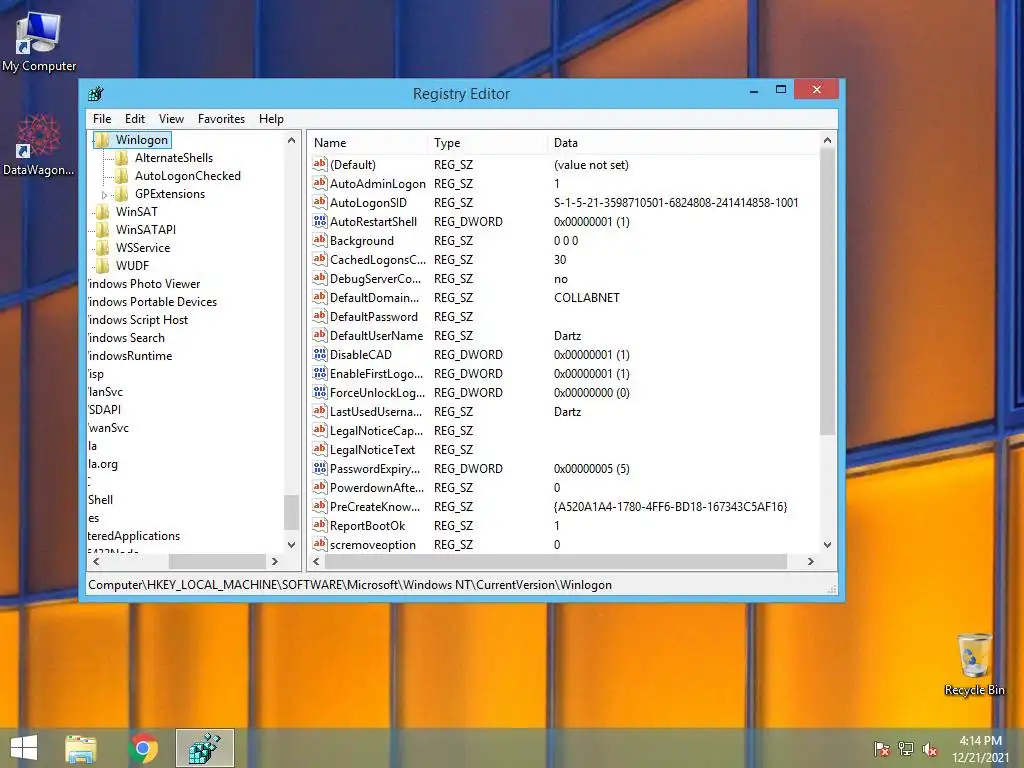Open the Recycle Bin desktop icon
Viewport: 1024px width, 768px height.
click(974, 664)
